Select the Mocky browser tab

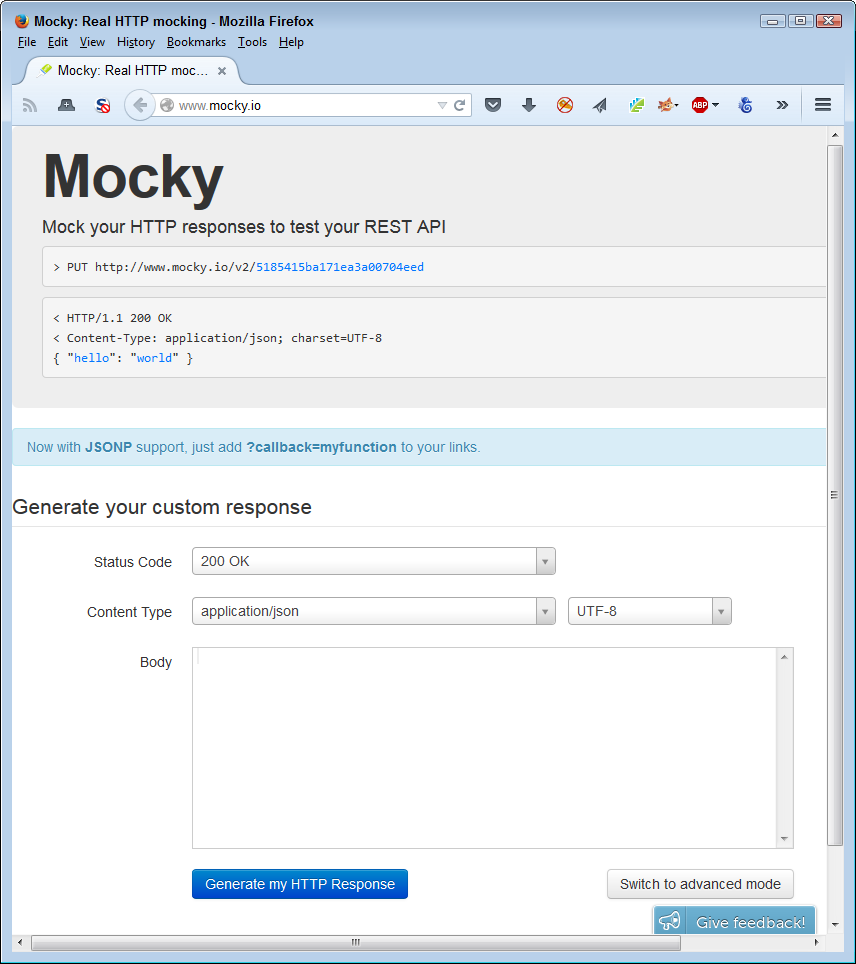pos(130,71)
